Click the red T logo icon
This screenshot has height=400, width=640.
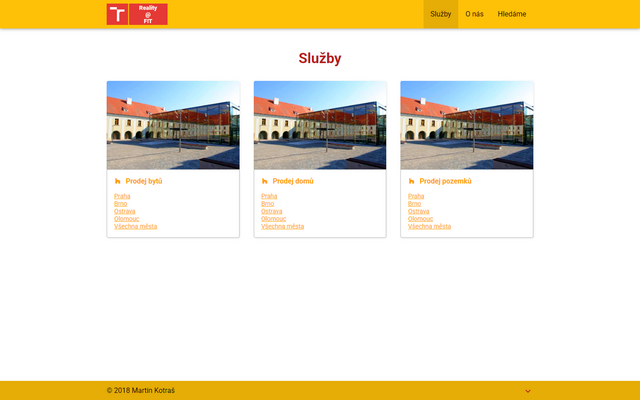coord(117,14)
